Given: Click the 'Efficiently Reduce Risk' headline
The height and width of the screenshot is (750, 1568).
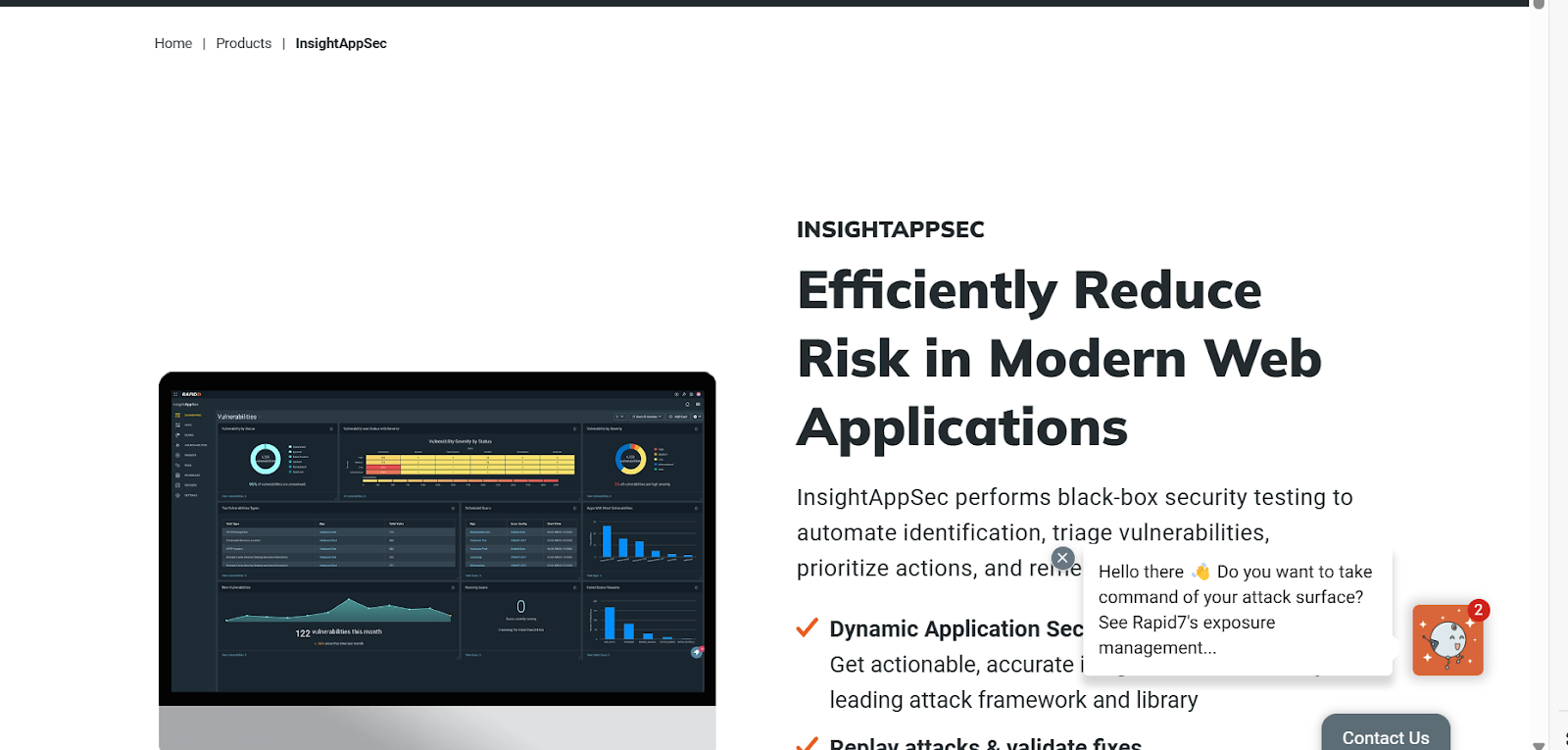Looking at the screenshot, I should [1059, 358].
